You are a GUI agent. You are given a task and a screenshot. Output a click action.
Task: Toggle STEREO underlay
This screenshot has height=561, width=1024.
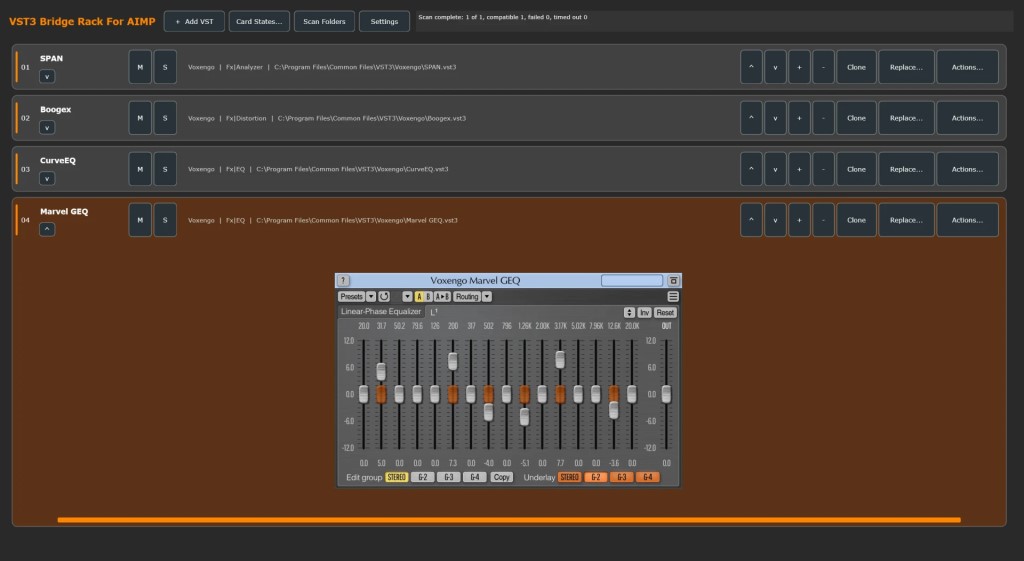pos(569,477)
